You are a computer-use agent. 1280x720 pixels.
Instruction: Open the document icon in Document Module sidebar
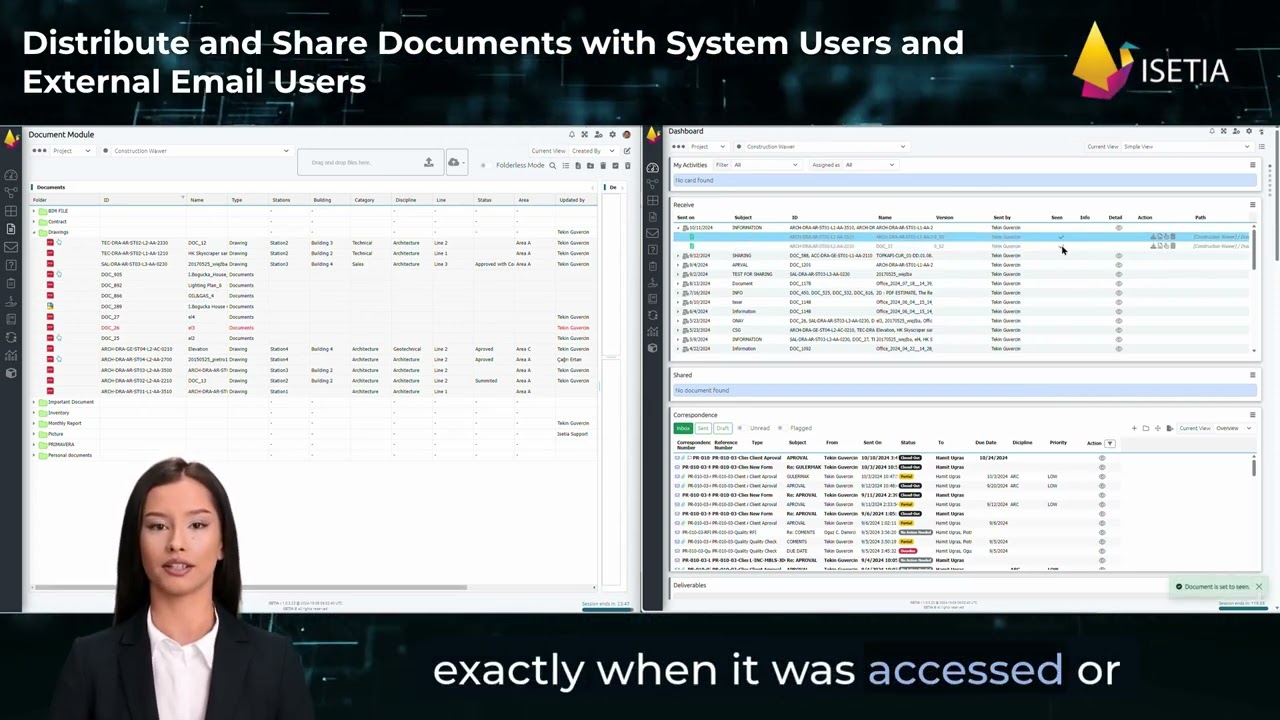pyautogui.click(x=11, y=228)
